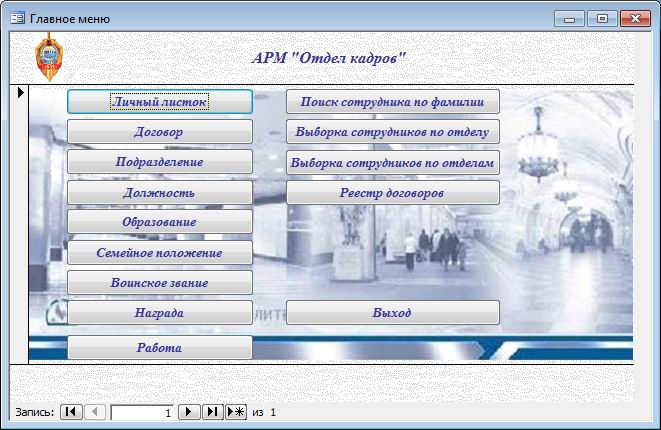Image resolution: width=661 pixels, height=430 pixels.
Task: Launch Поиск сотрудника по фамилии
Action: click(393, 102)
